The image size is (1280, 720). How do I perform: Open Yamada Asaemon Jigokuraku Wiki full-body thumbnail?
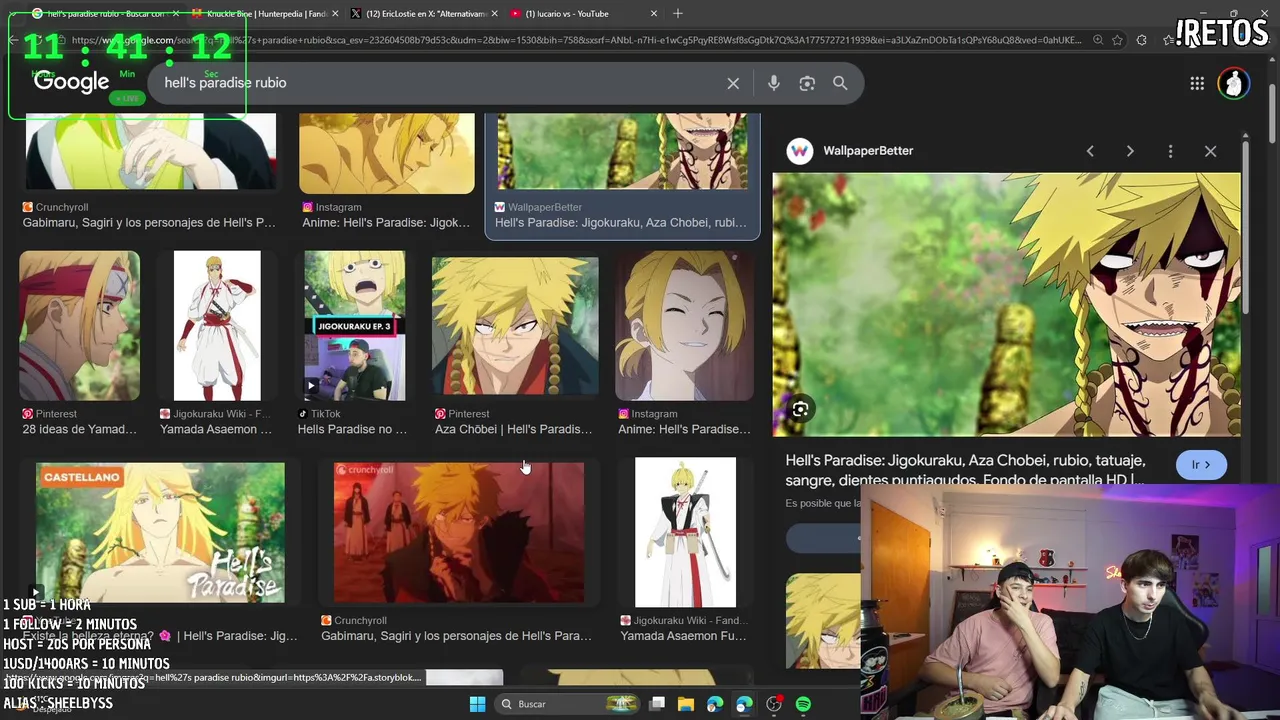click(x=217, y=326)
